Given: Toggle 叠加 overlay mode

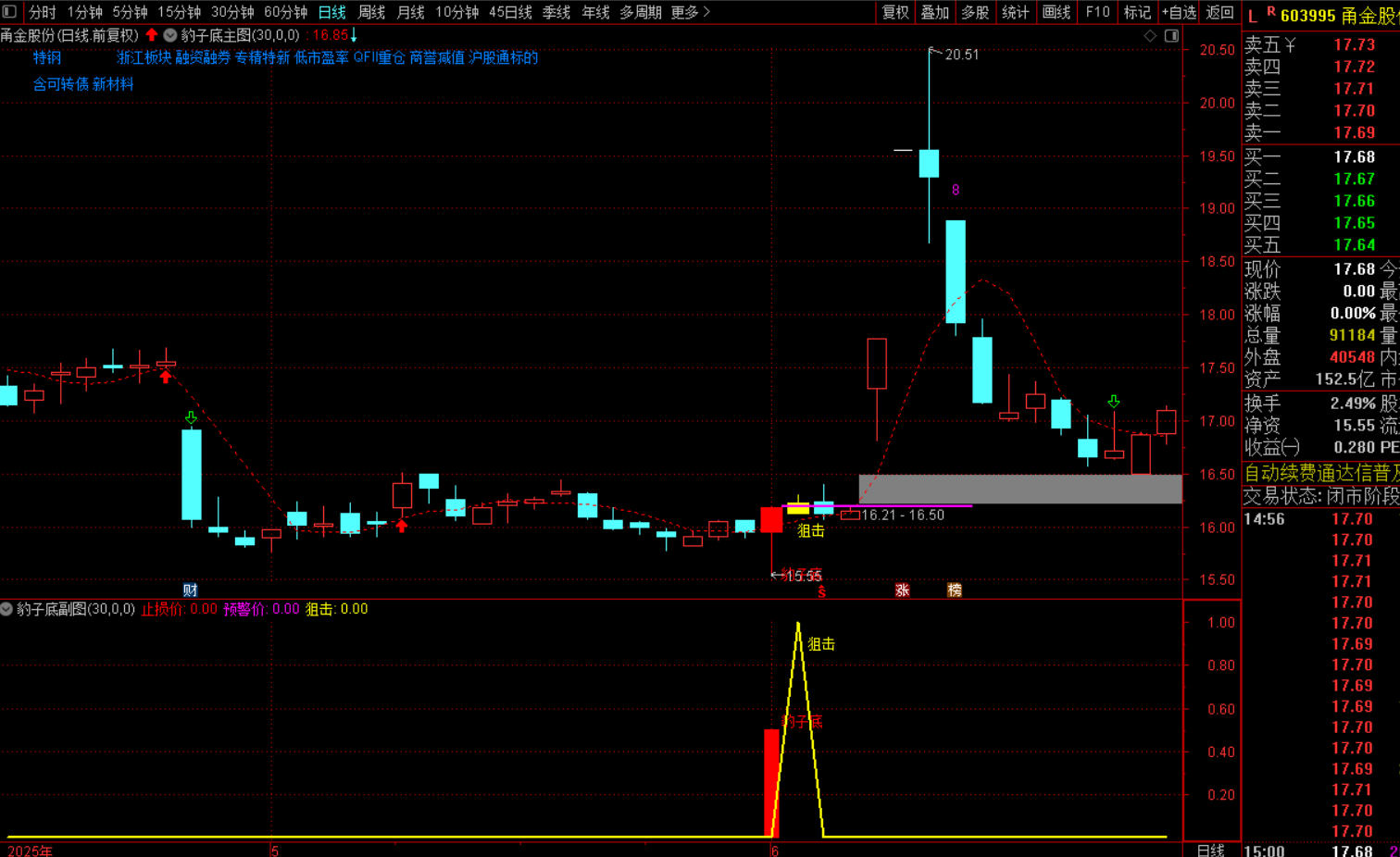Looking at the screenshot, I should tap(935, 12).
